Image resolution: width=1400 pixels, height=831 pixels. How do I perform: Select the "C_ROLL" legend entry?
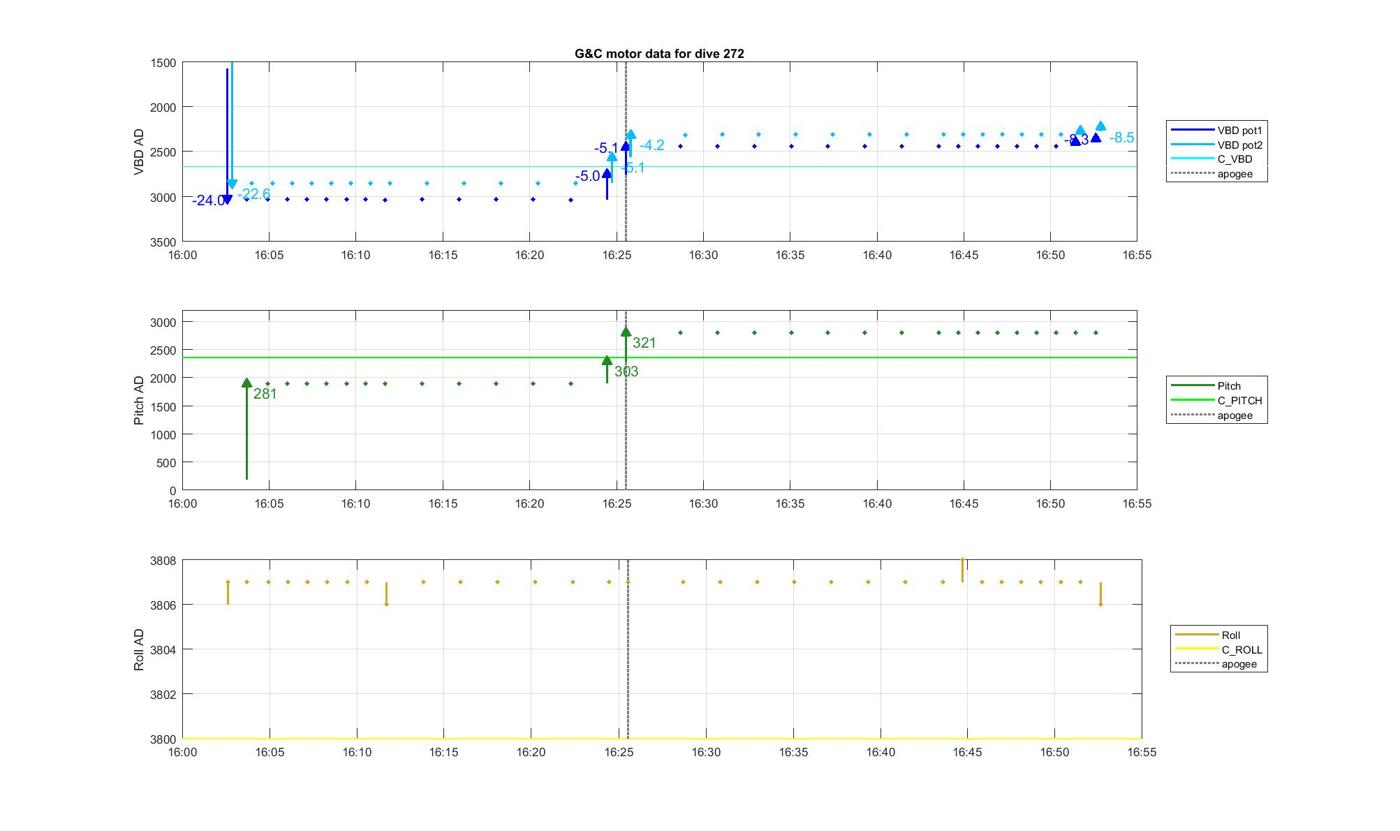[x=1217, y=650]
